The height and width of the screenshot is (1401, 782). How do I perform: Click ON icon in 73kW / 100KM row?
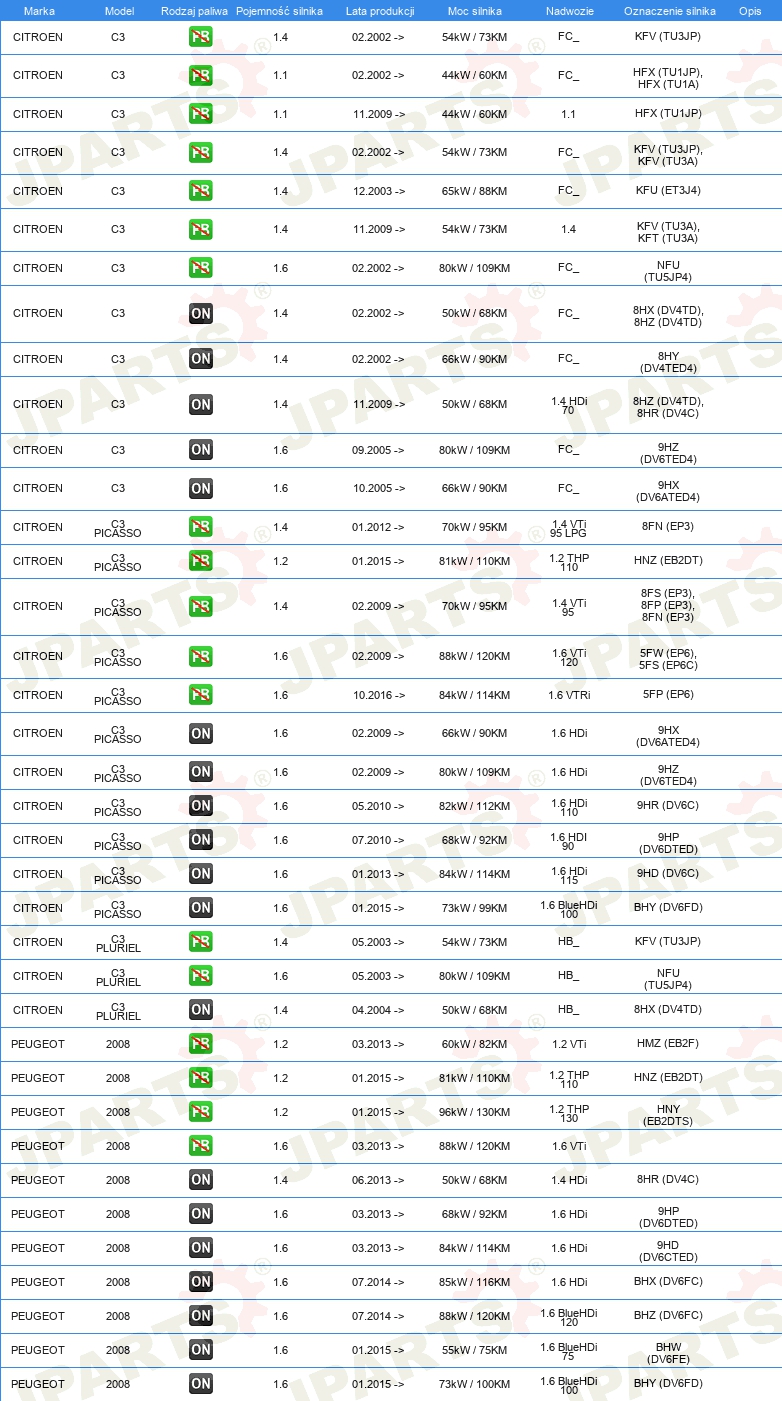click(x=201, y=1384)
